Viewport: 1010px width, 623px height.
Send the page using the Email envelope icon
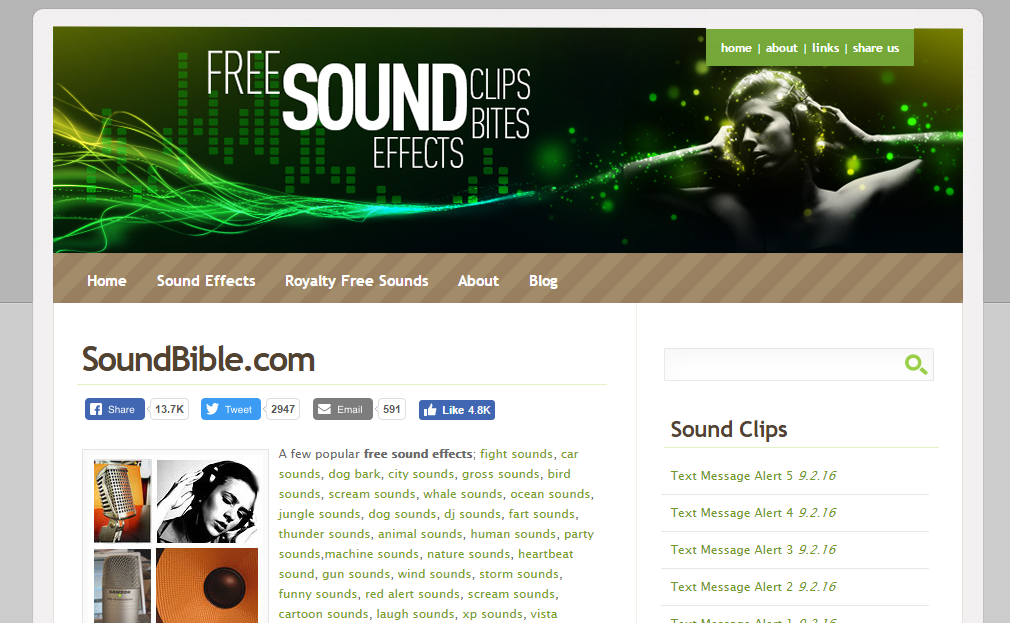point(343,409)
